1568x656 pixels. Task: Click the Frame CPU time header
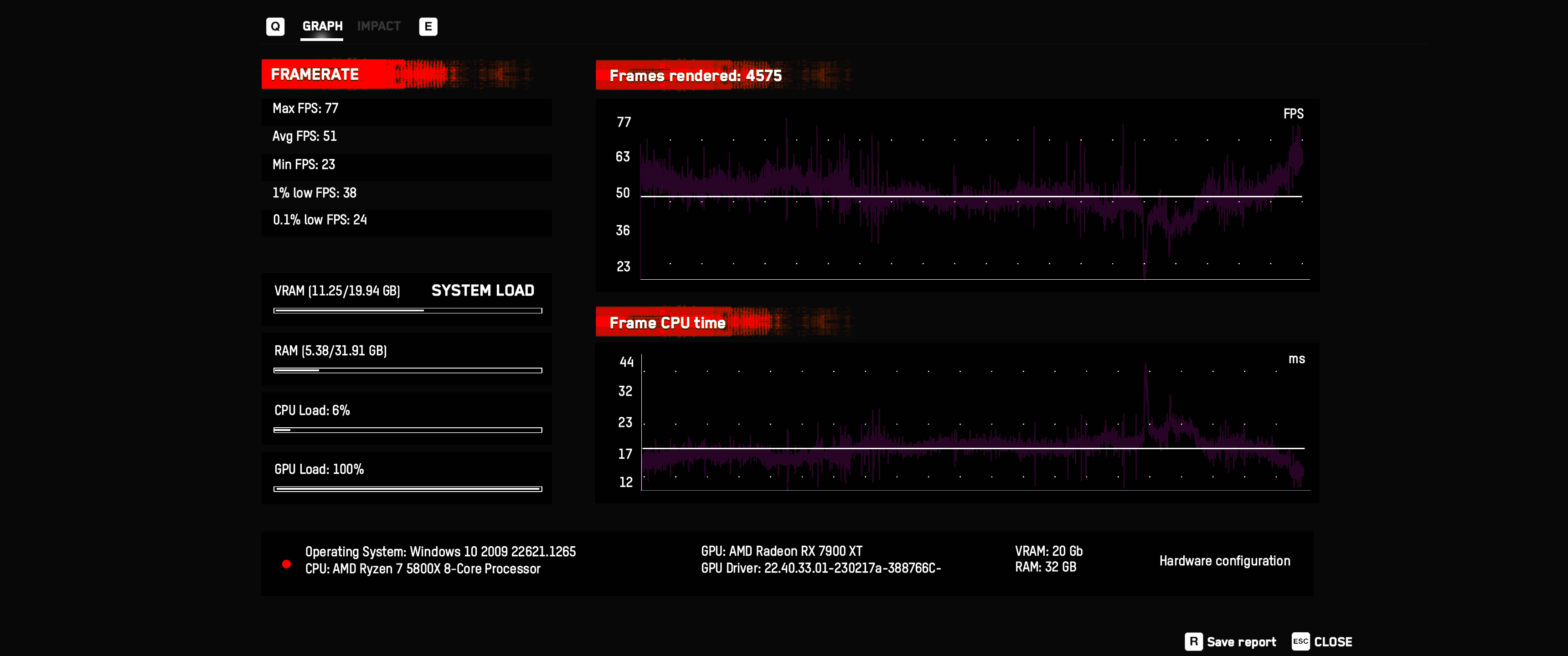point(667,323)
